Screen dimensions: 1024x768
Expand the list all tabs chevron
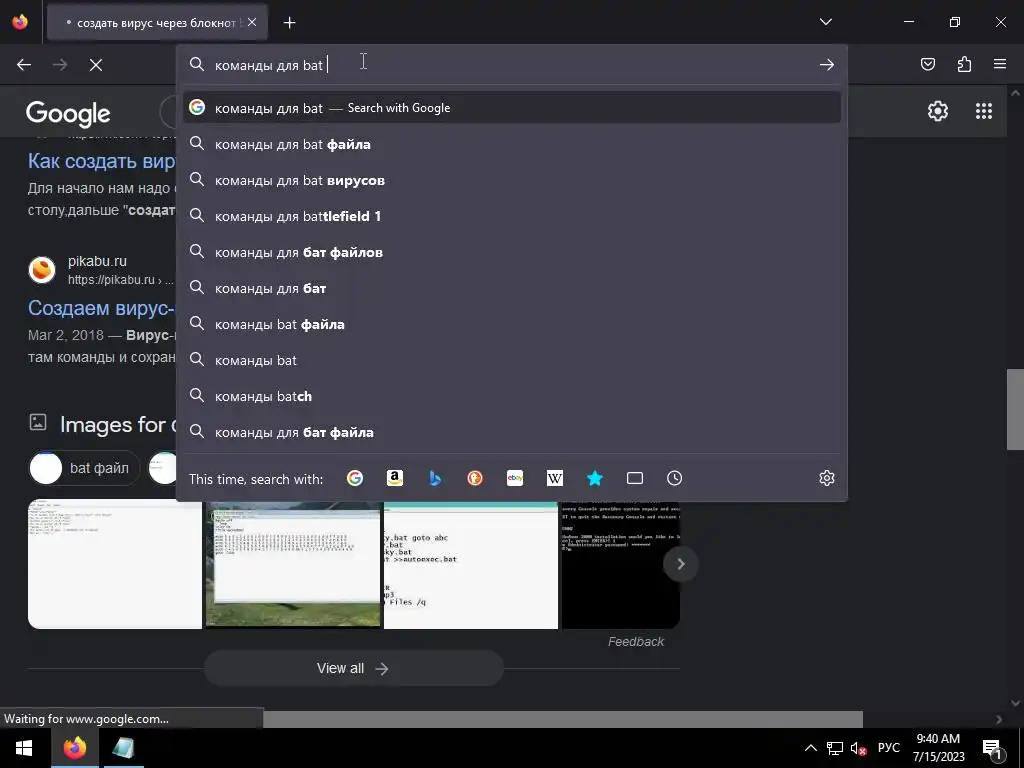click(826, 22)
